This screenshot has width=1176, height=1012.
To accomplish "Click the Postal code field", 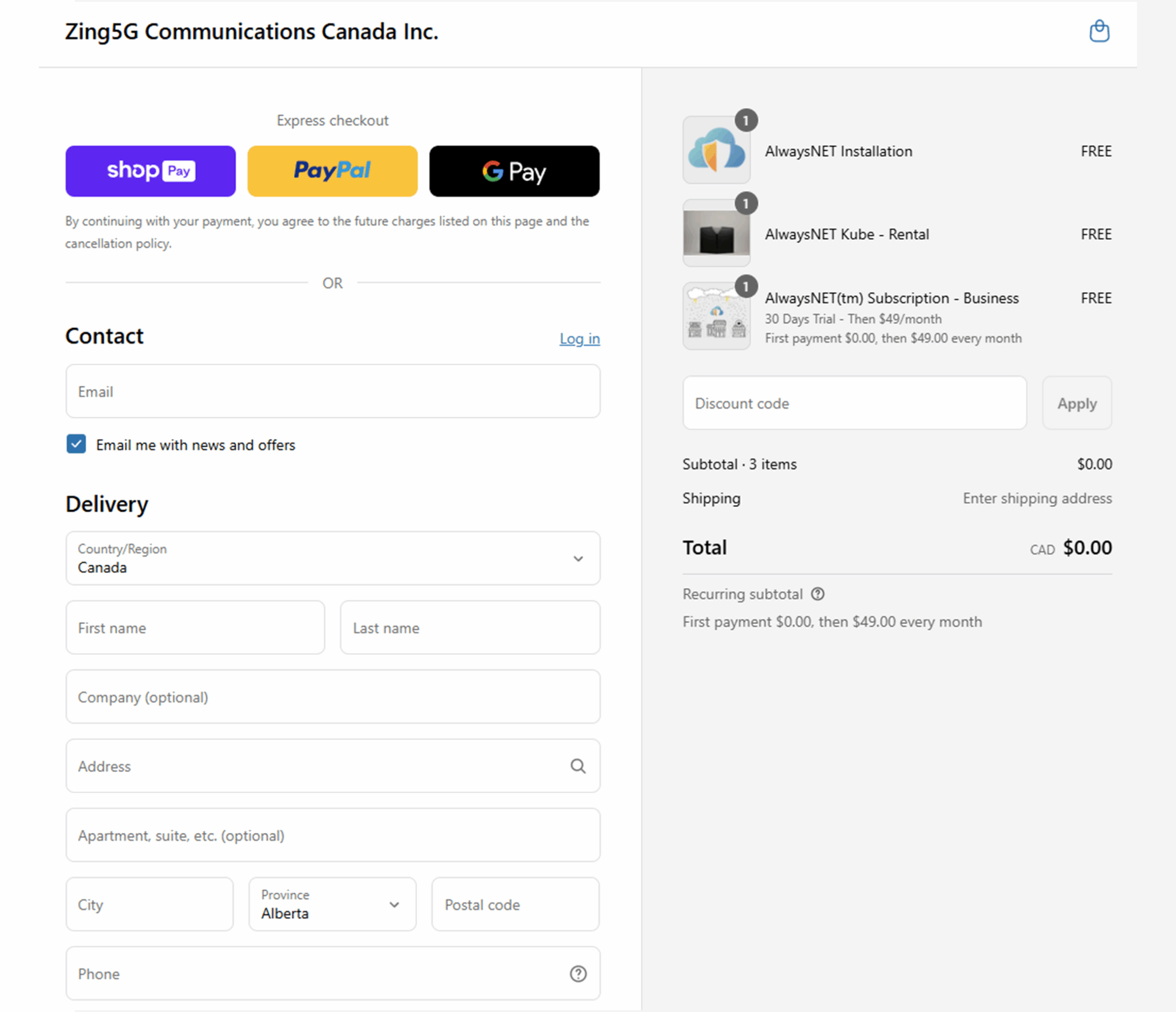I will (515, 904).
